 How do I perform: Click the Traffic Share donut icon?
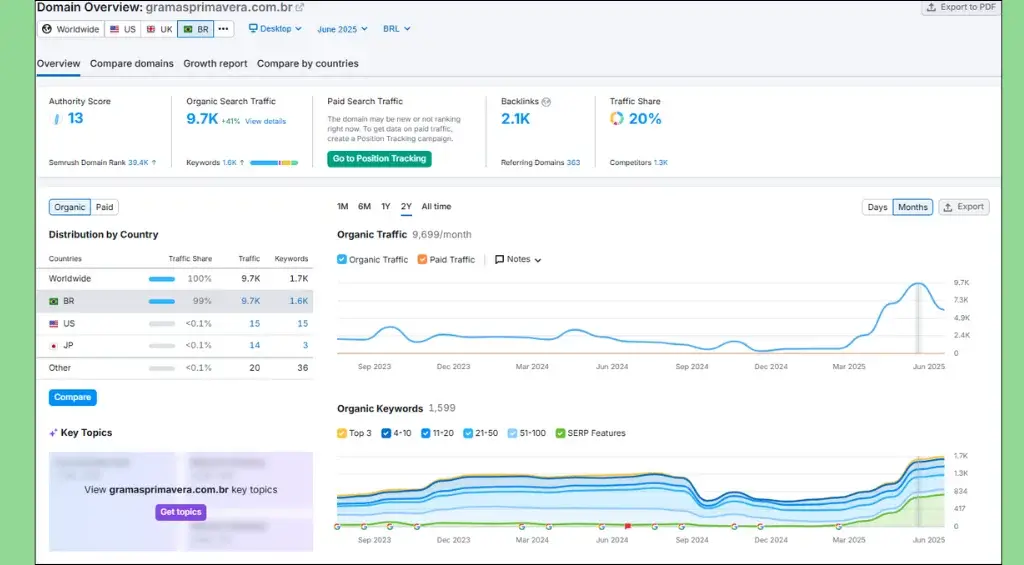click(x=616, y=118)
